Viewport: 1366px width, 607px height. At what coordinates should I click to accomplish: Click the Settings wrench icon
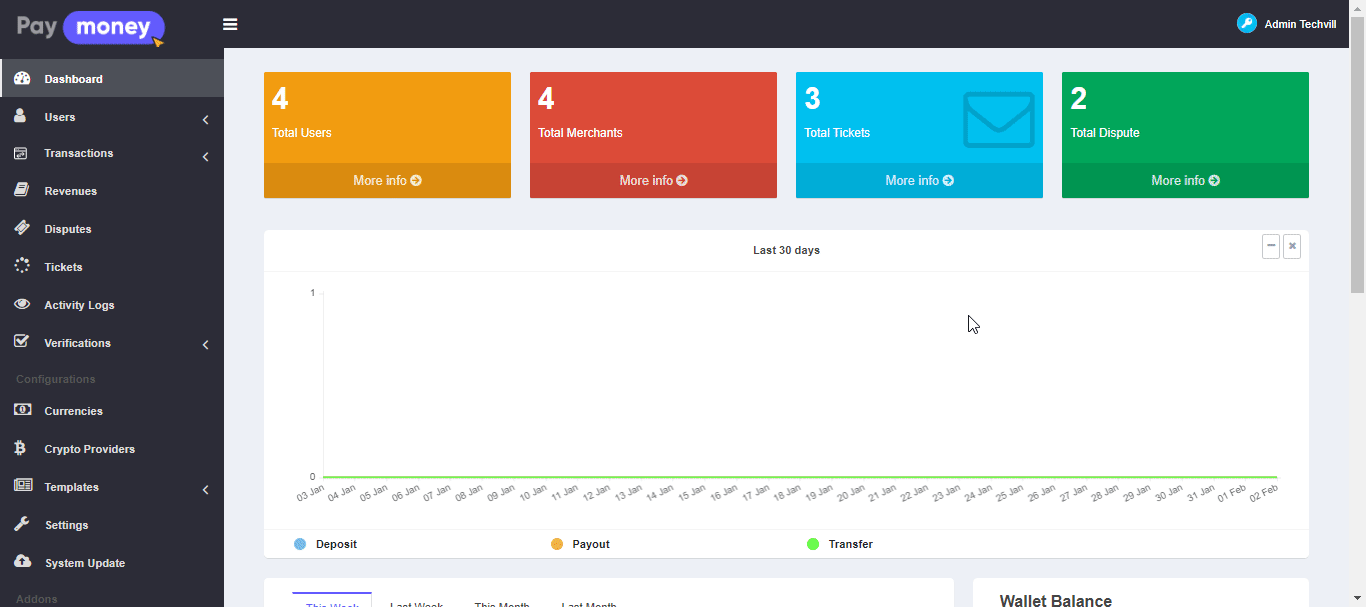pos(21,524)
